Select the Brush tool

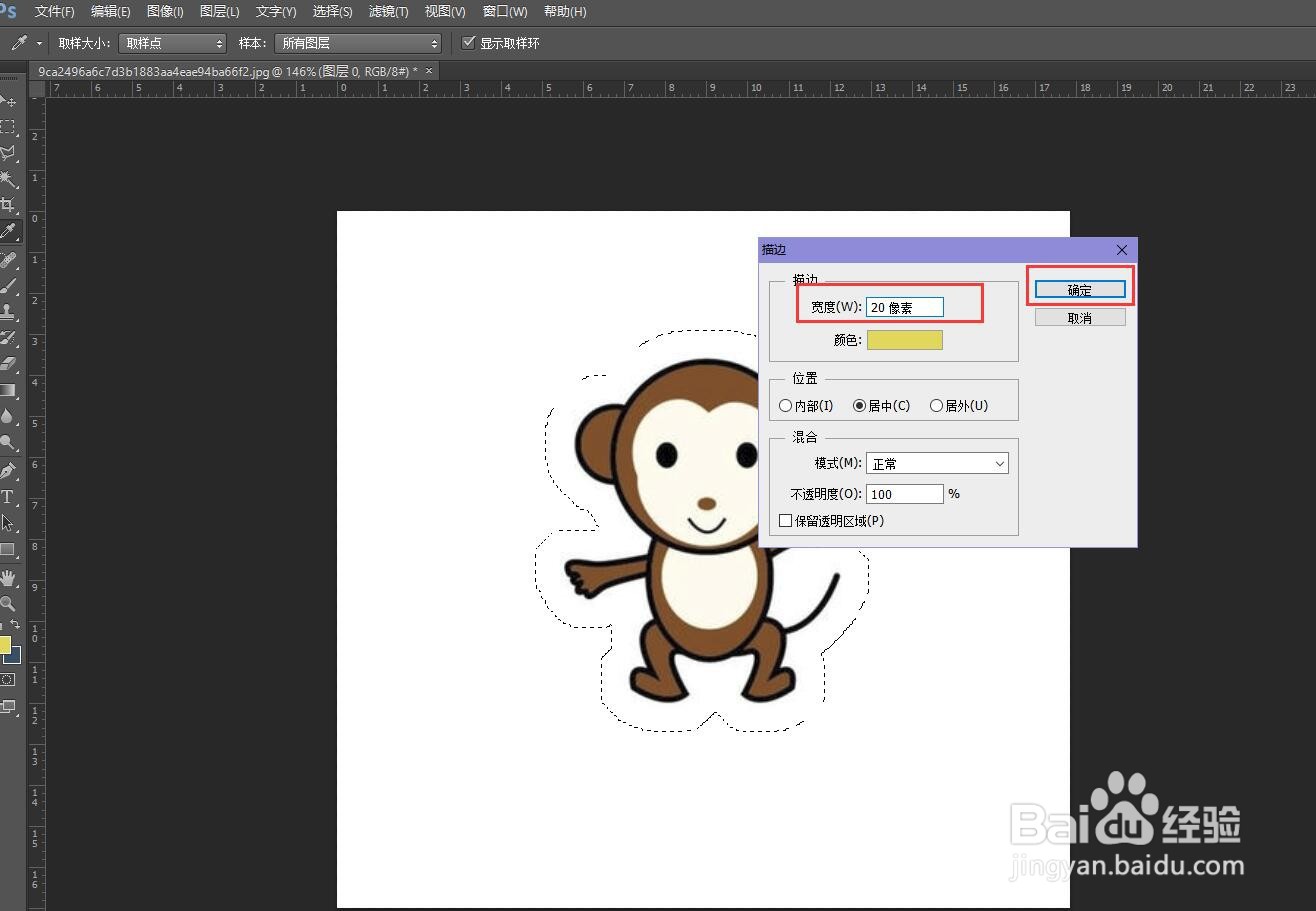pos(8,286)
